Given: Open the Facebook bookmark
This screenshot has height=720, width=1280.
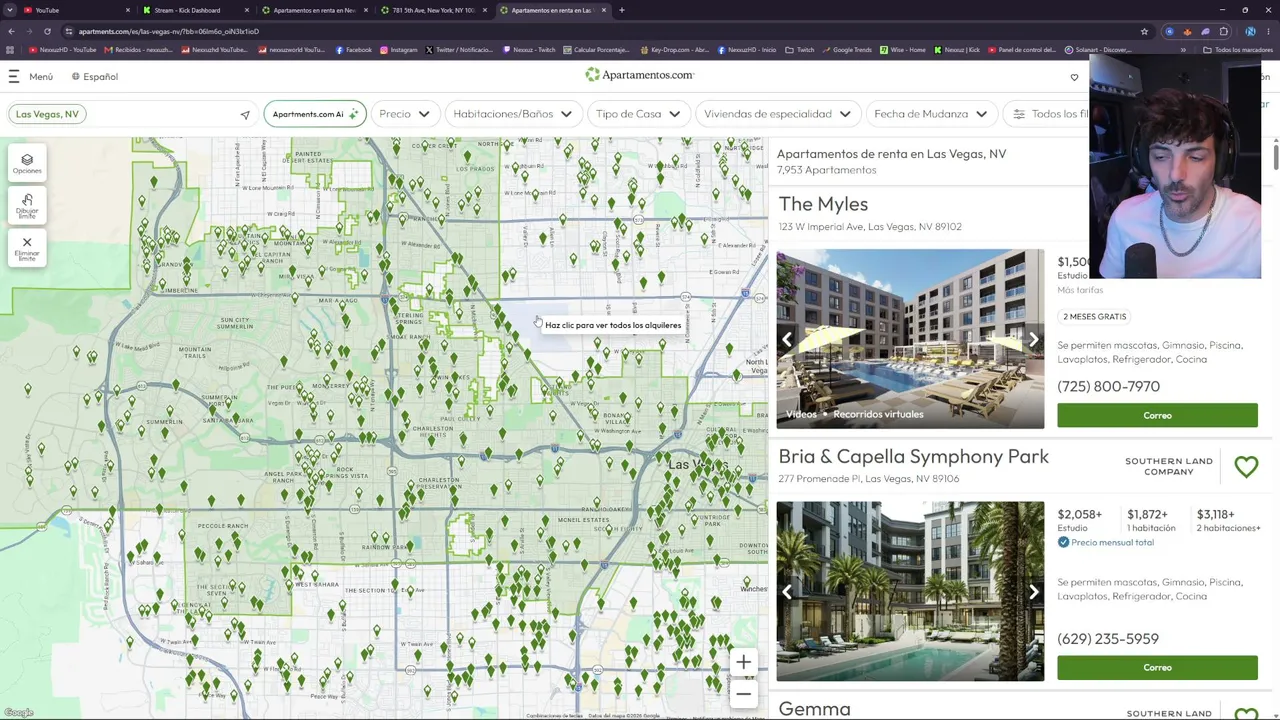Looking at the screenshot, I should click(354, 50).
